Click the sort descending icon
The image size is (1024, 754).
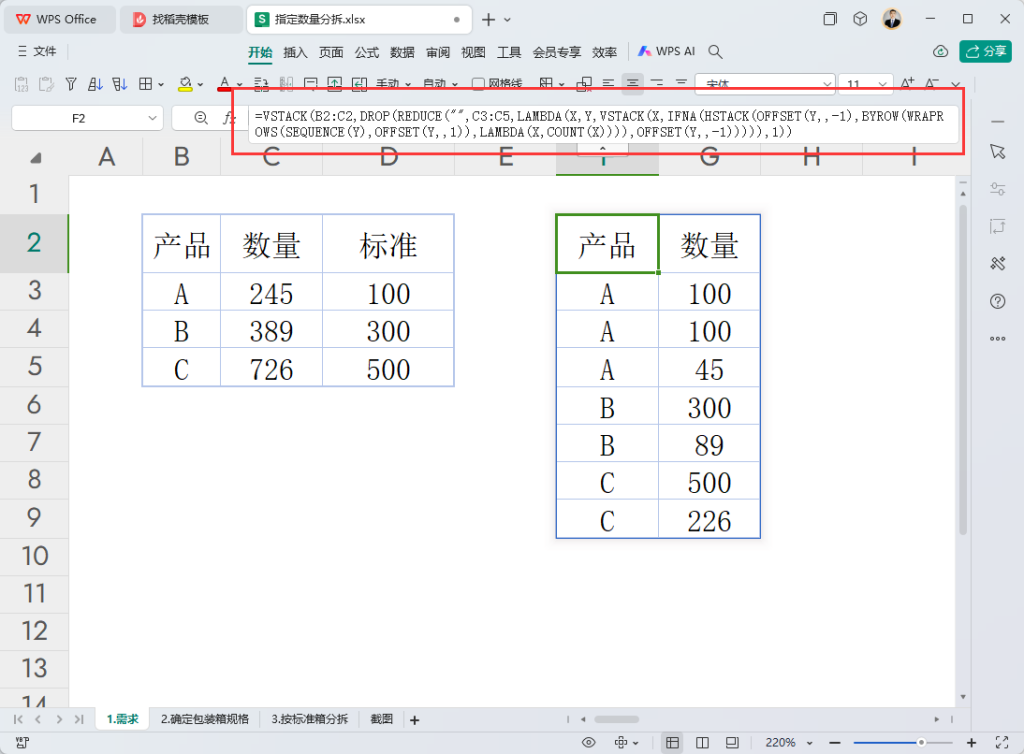click(120, 84)
